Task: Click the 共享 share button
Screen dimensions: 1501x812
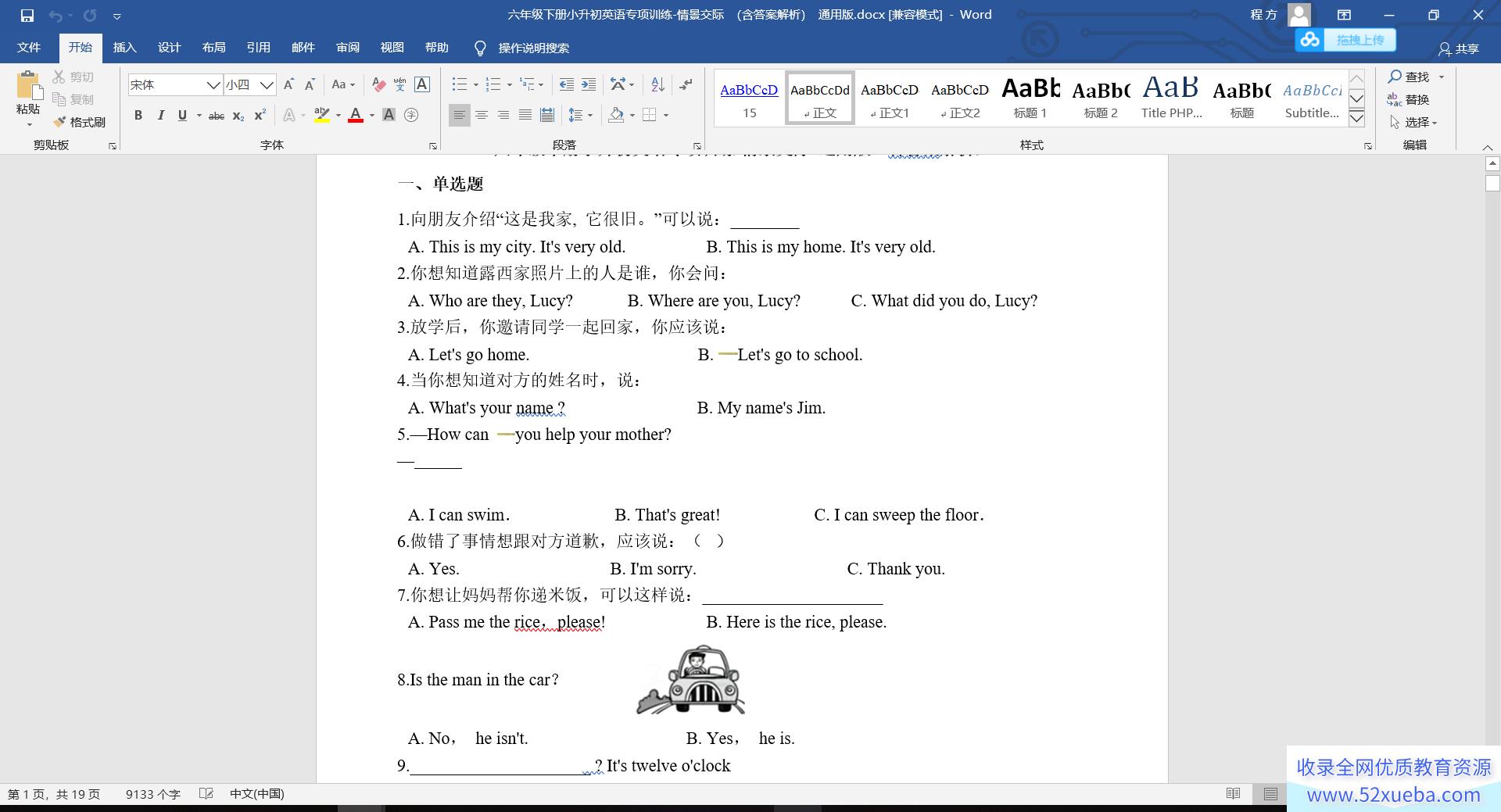Action: click(x=1459, y=48)
